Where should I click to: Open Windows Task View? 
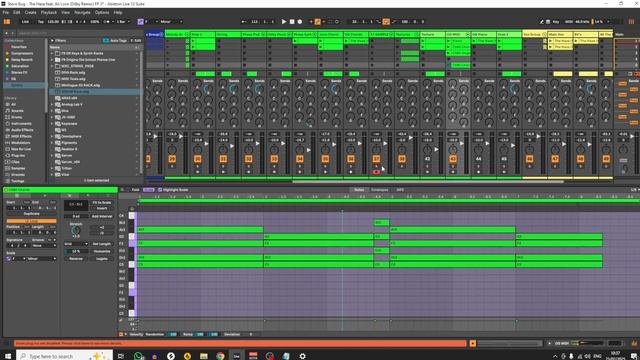coord(121,356)
